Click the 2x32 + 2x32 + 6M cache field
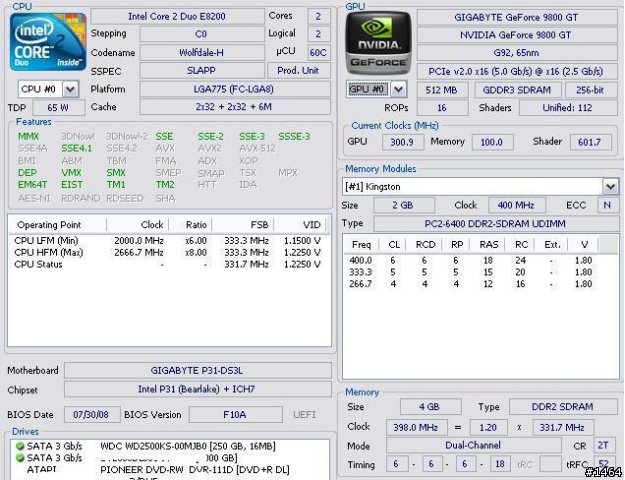625x480 pixels. pyautogui.click(x=235, y=107)
